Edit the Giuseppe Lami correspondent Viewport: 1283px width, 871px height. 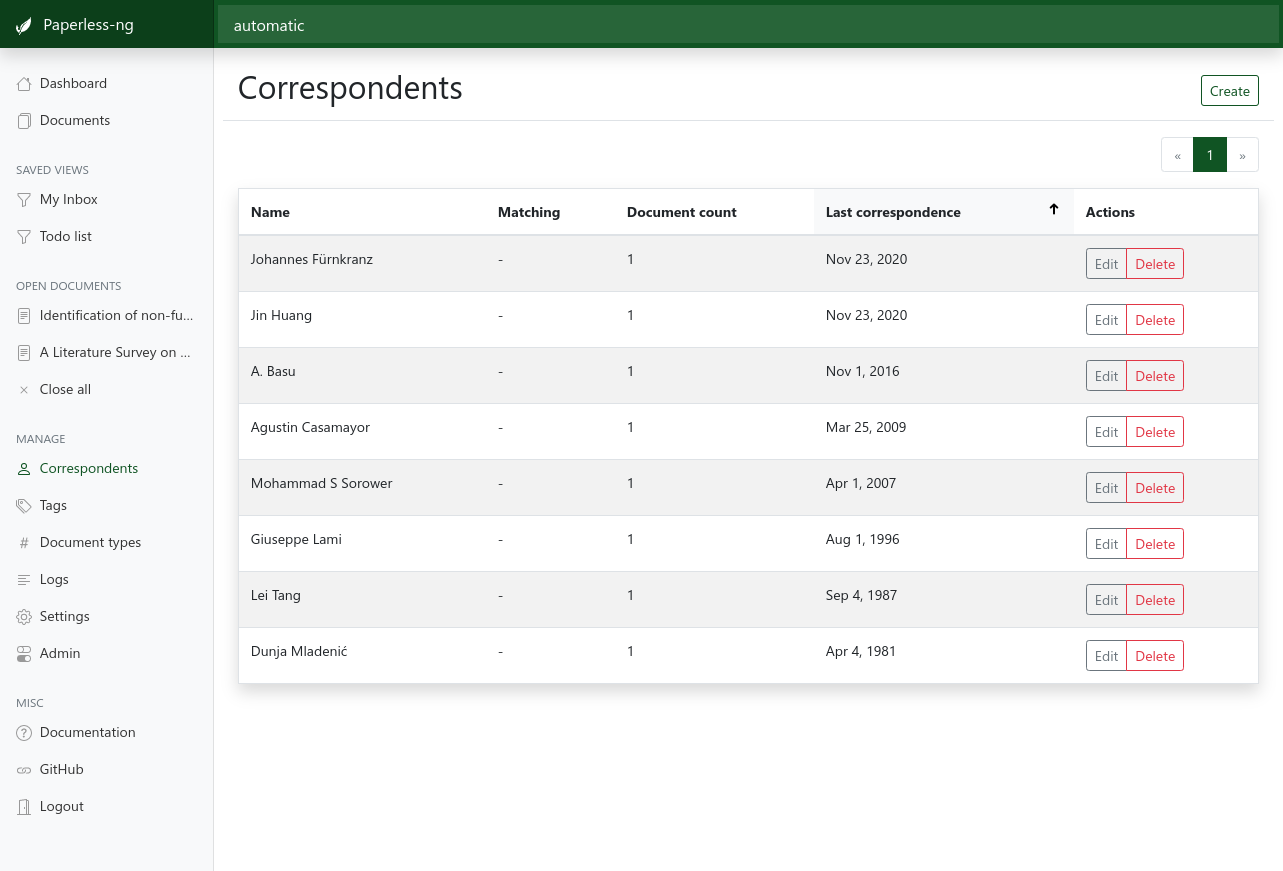1106,544
